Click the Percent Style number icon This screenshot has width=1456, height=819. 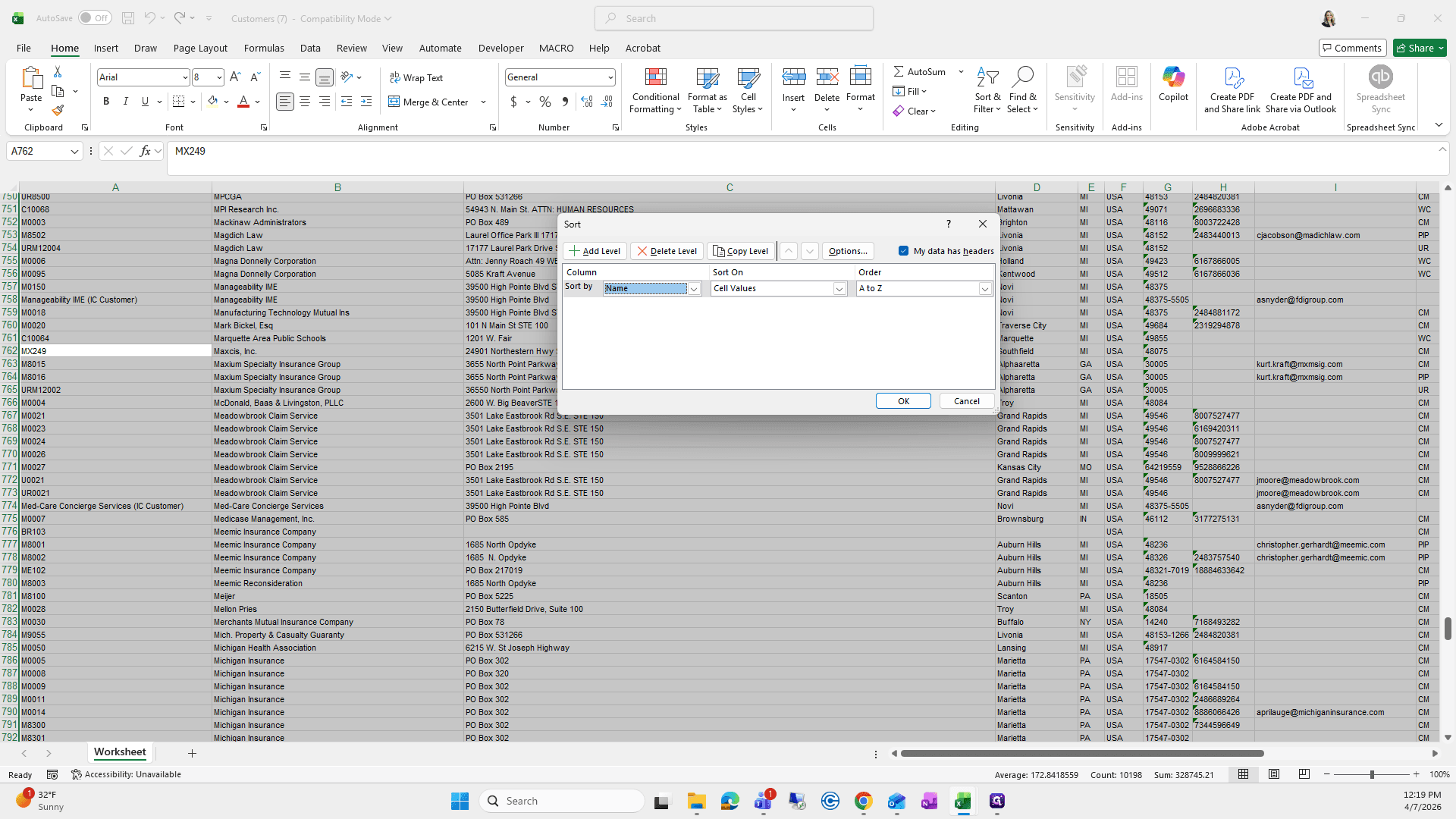[545, 102]
